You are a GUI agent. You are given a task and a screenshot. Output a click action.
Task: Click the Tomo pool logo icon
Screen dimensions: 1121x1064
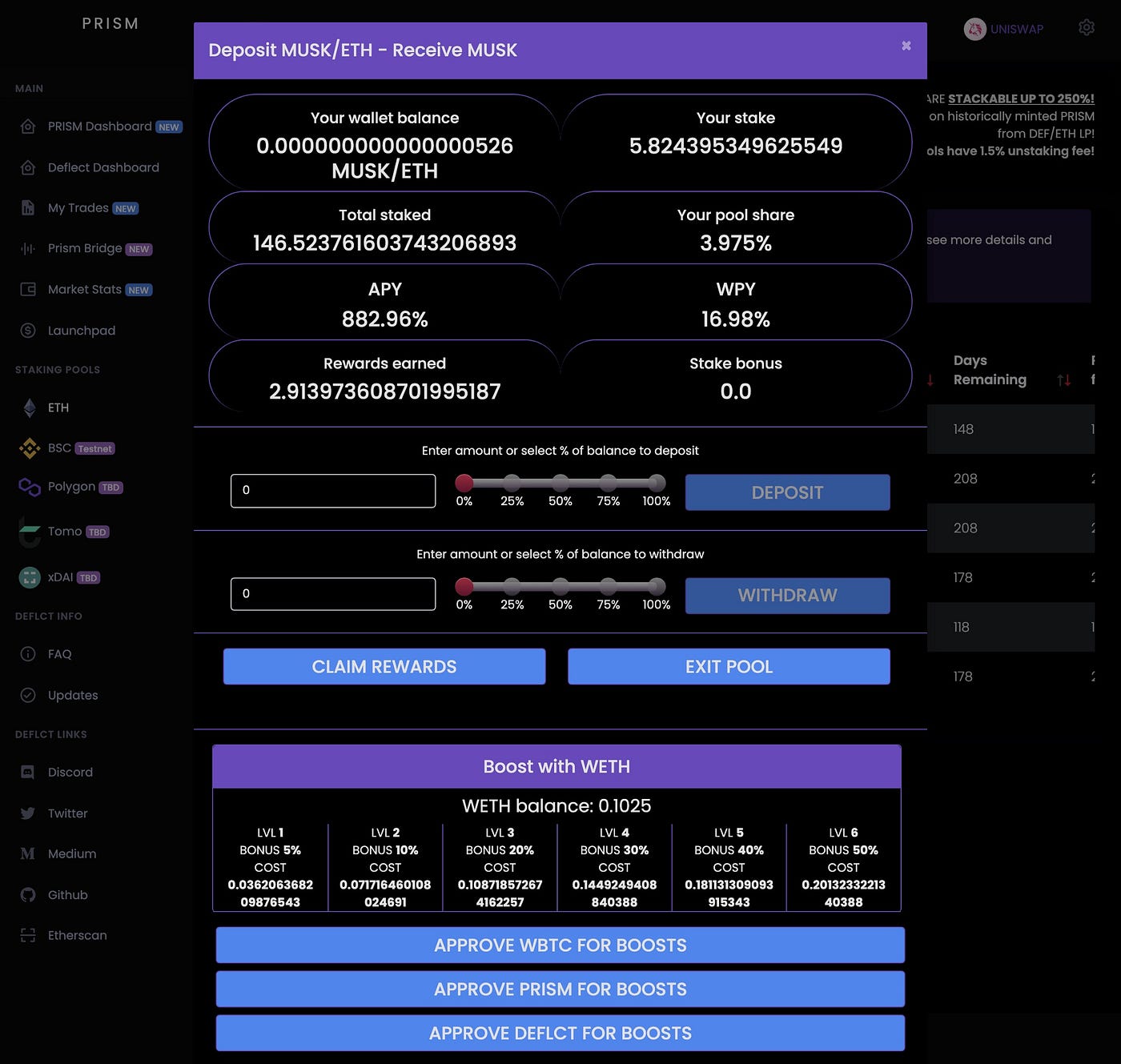click(x=30, y=532)
